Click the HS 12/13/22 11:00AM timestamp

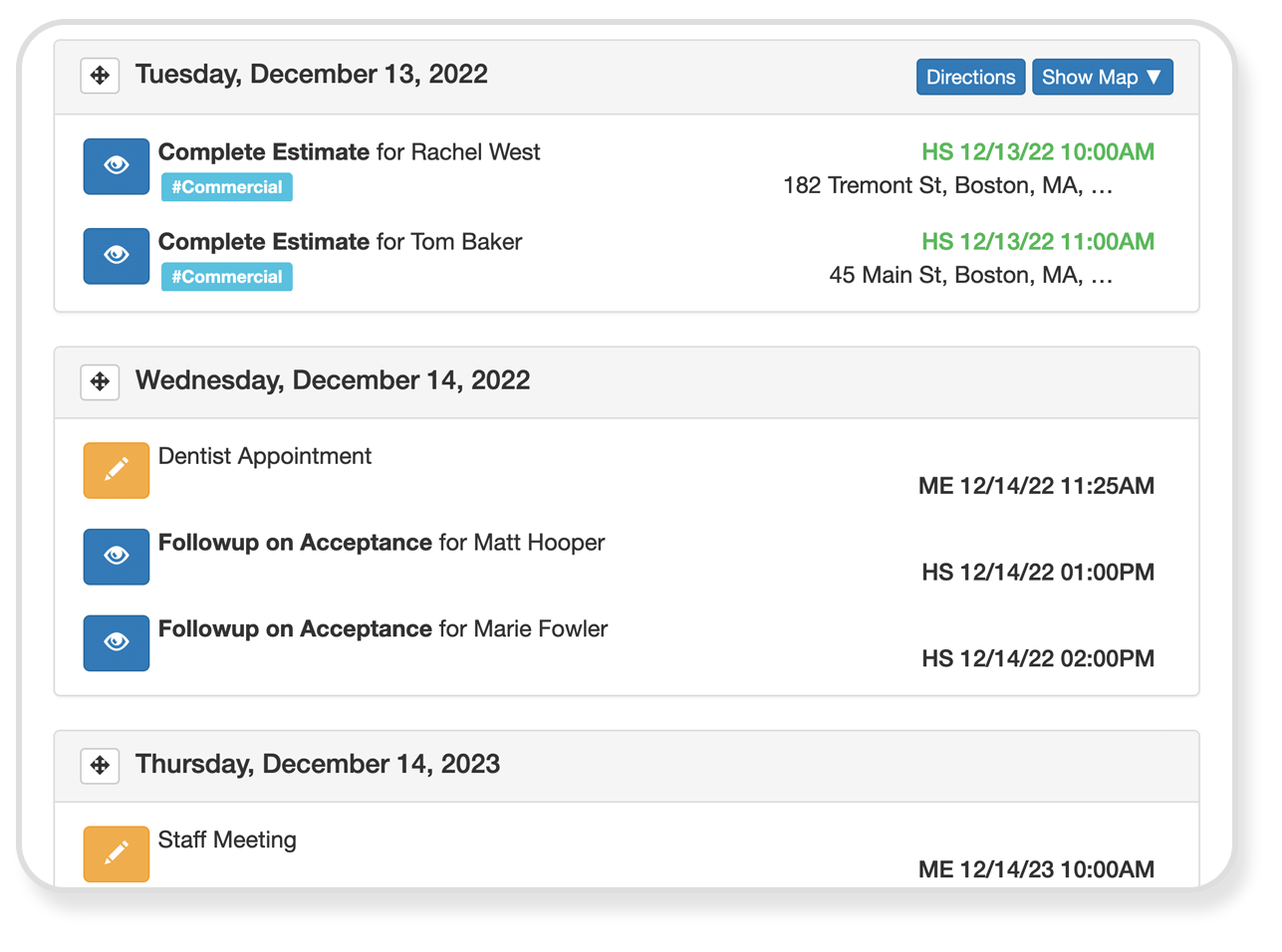[x=1038, y=241]
